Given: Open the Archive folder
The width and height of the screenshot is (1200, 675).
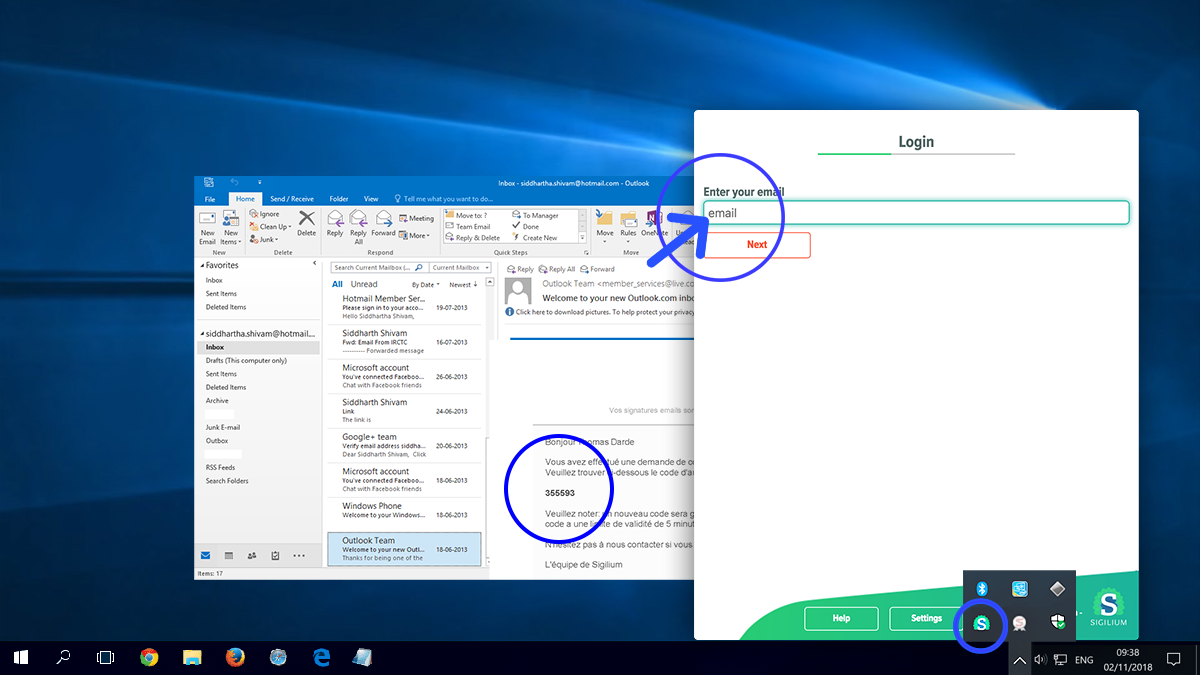Looking at the screenshot, I should pos(217,401).
